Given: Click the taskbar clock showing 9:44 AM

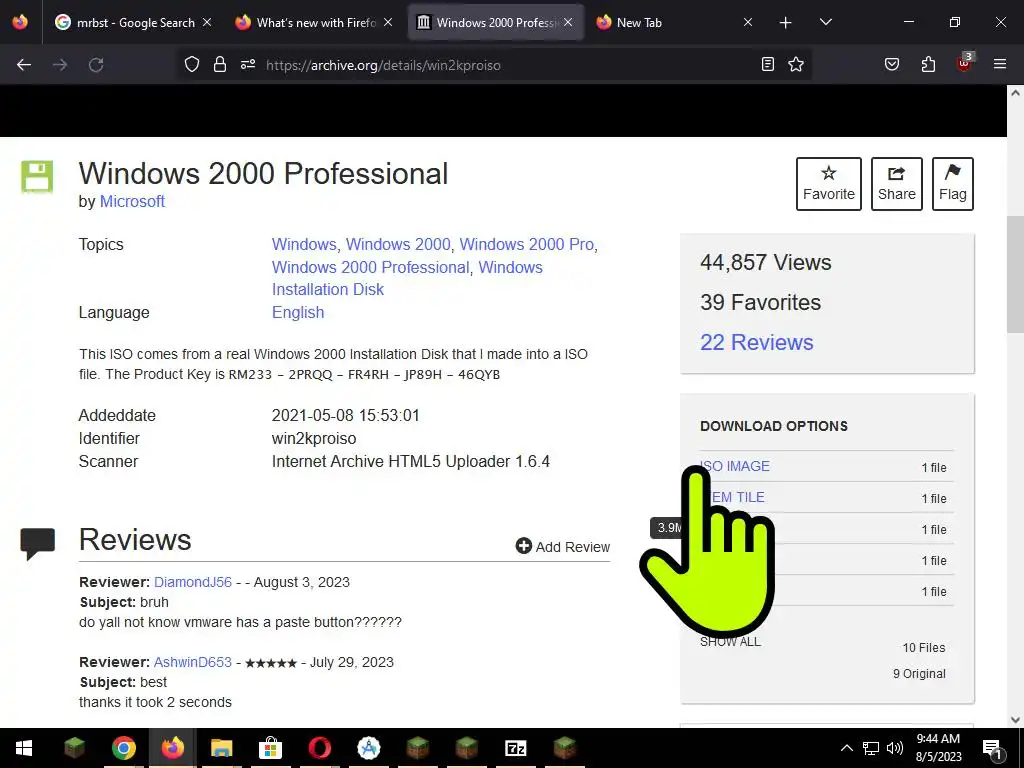Looking at the screenshot, I should [x=938, y=748].
